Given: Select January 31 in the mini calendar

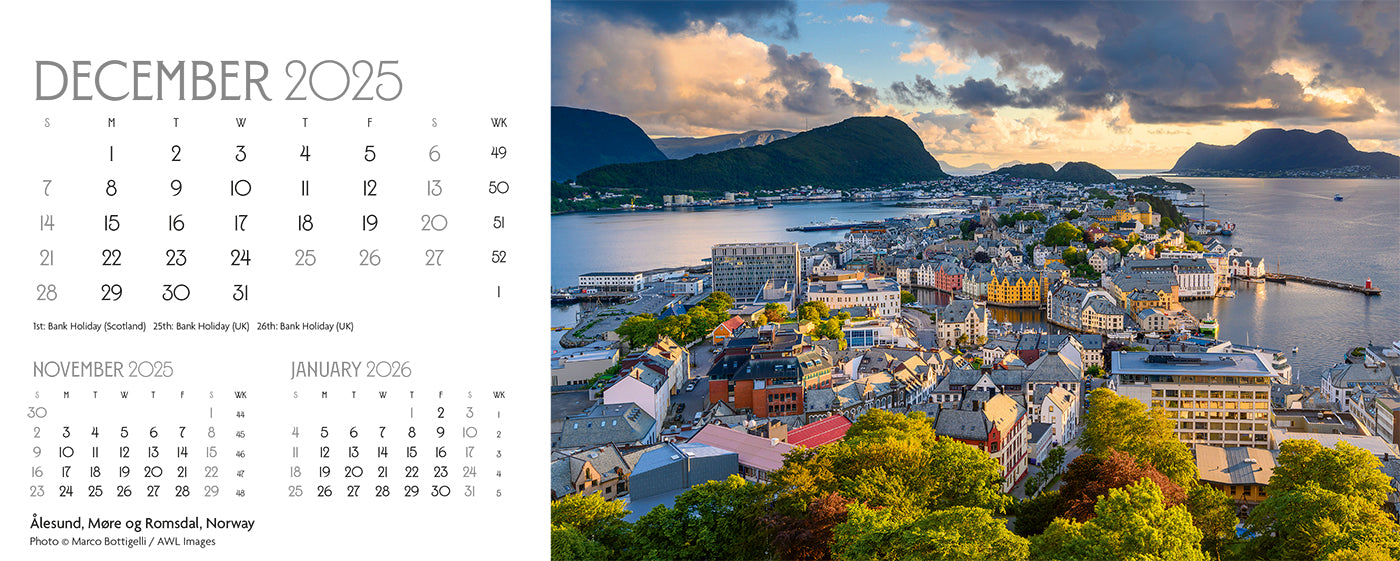Looking at the screenshot, I should tap(469, 491).
